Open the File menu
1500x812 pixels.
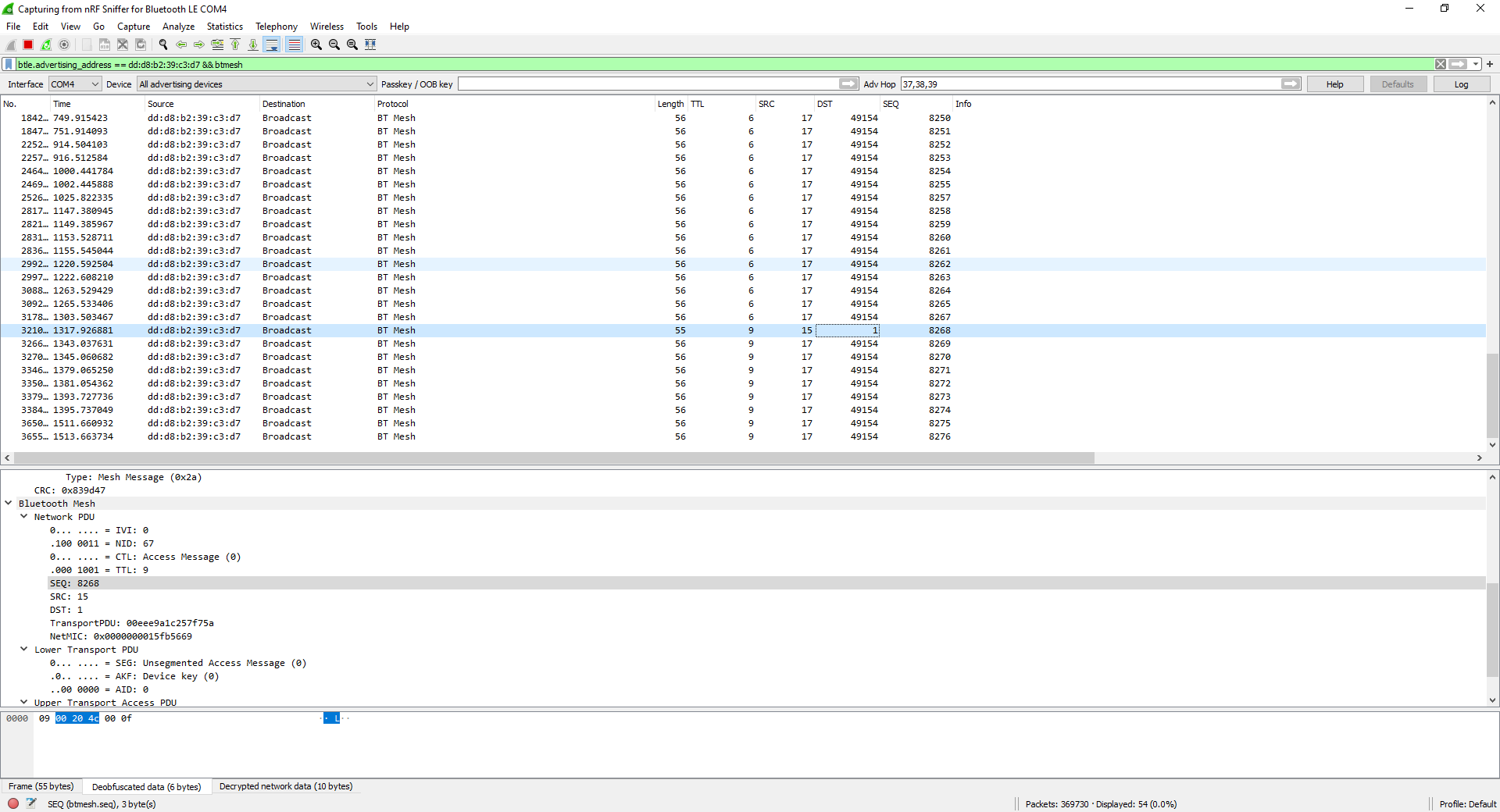pyautogui.click(x=13, y=26)
